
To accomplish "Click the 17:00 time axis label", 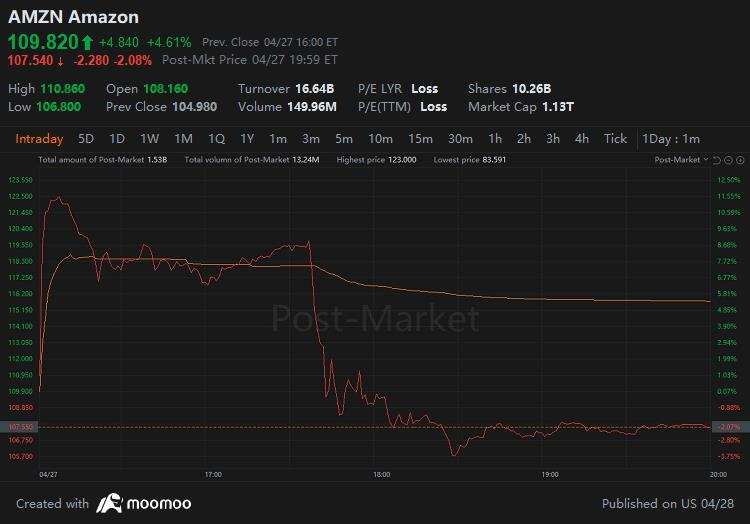I will (x=213, y=475).
